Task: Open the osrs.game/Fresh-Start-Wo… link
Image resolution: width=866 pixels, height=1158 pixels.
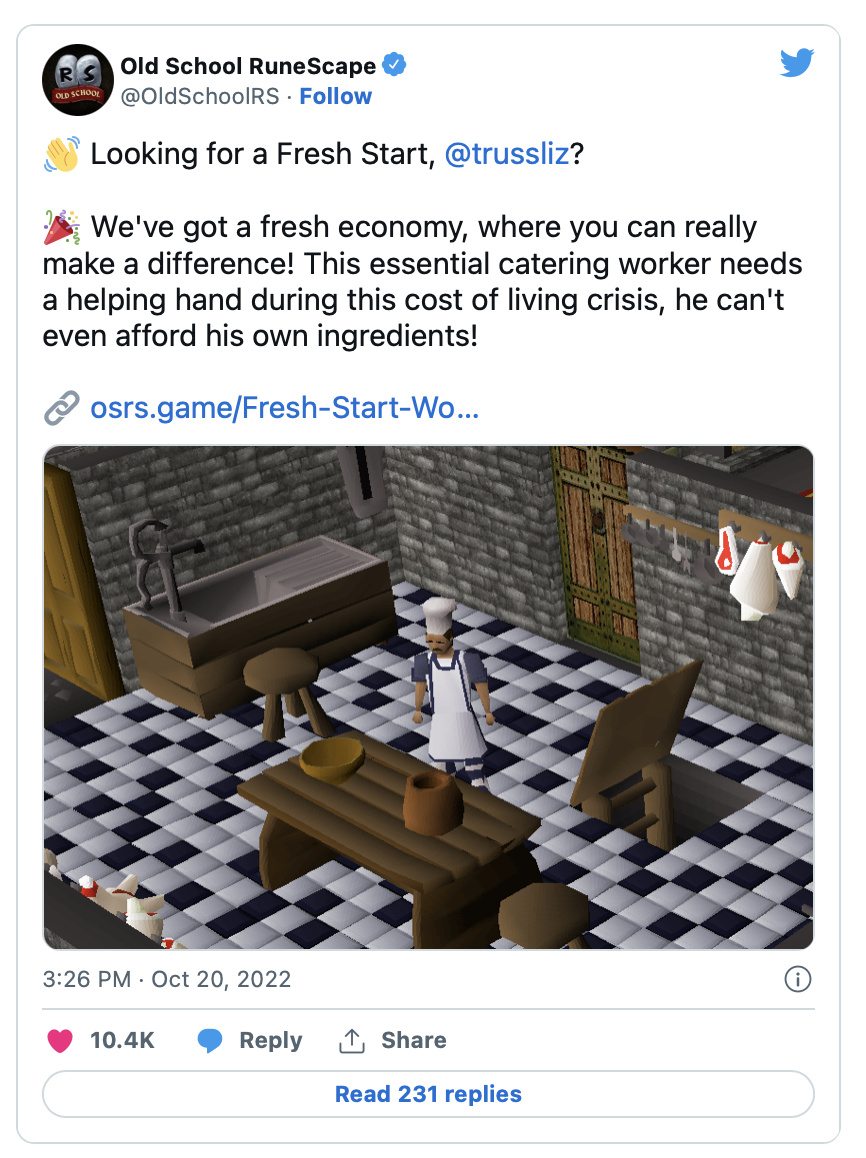Action: click(x=284, y=408)
